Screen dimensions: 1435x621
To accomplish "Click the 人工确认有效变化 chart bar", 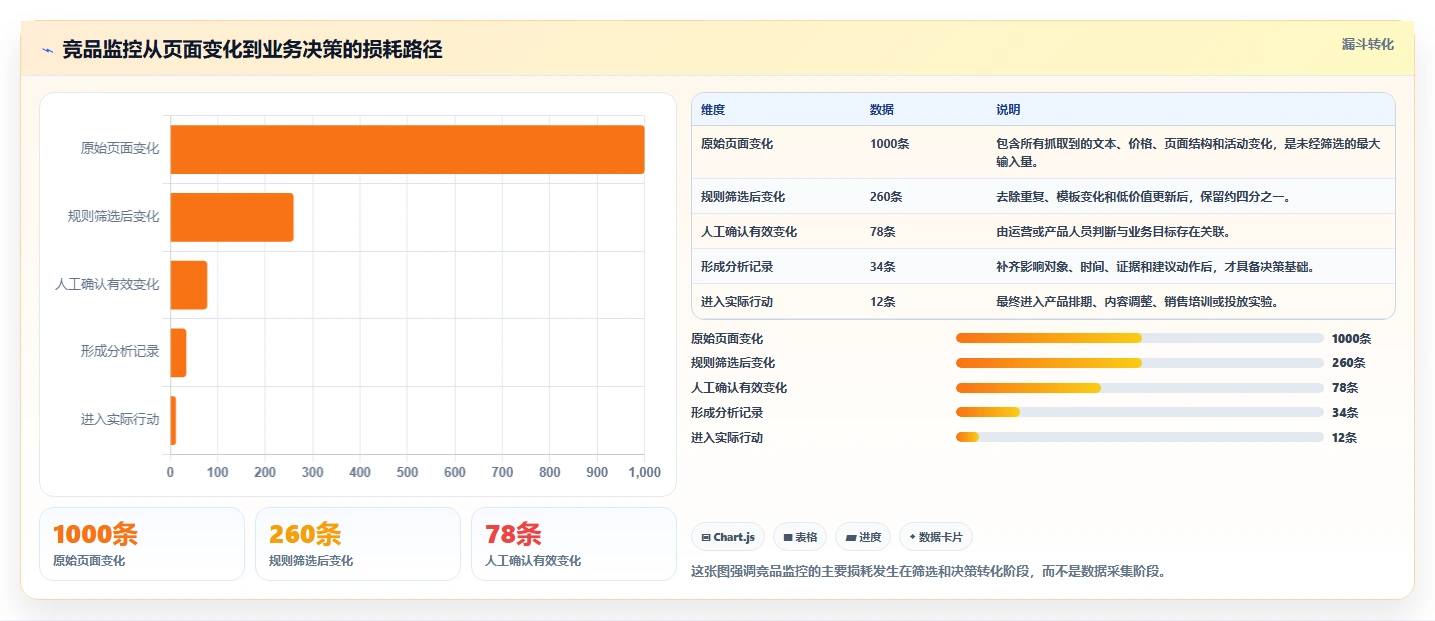I will (189, 285).
